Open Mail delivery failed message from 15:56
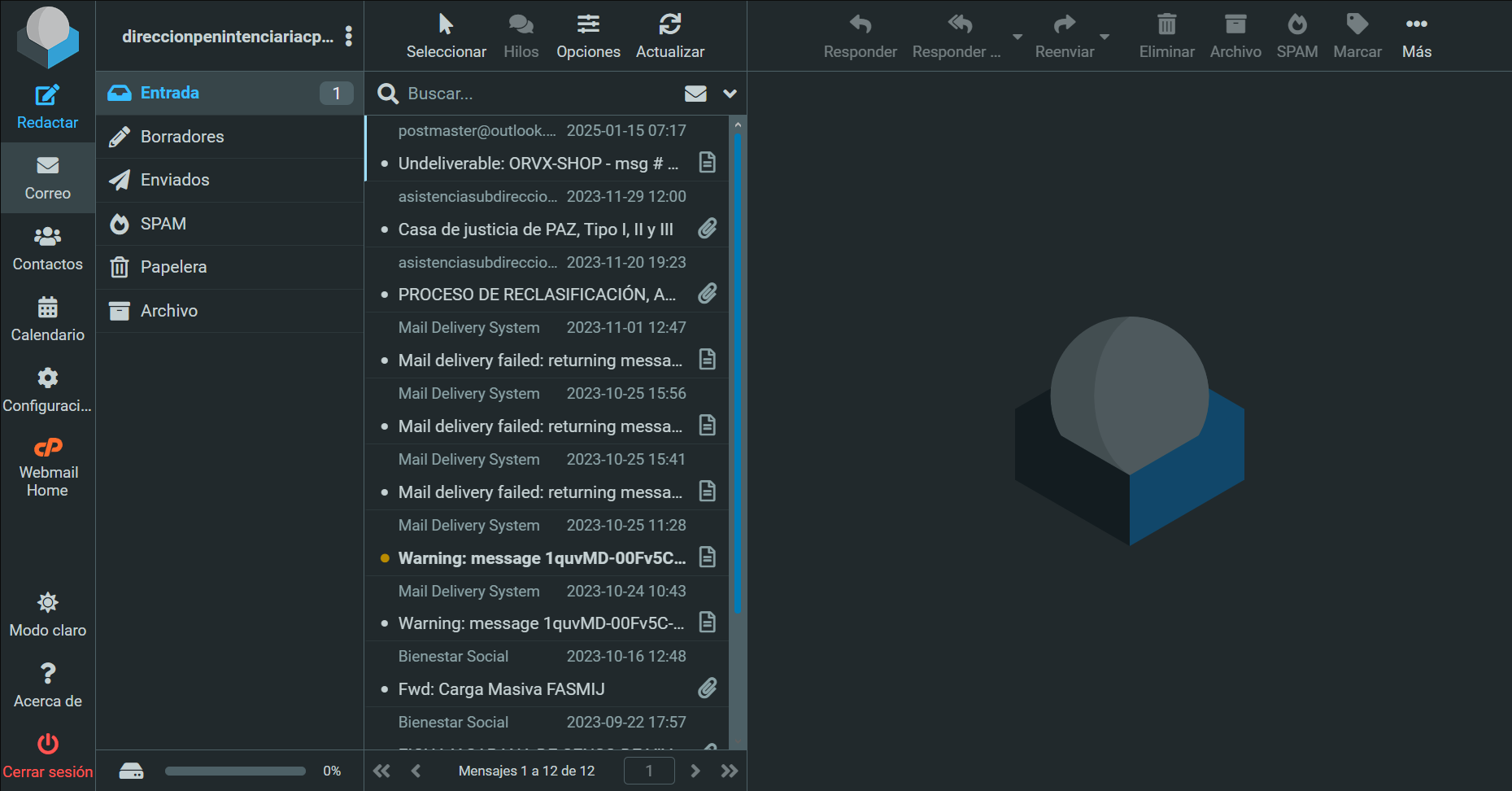The image size is (1512, 791). pyautogui.click(x=540, y=426)
